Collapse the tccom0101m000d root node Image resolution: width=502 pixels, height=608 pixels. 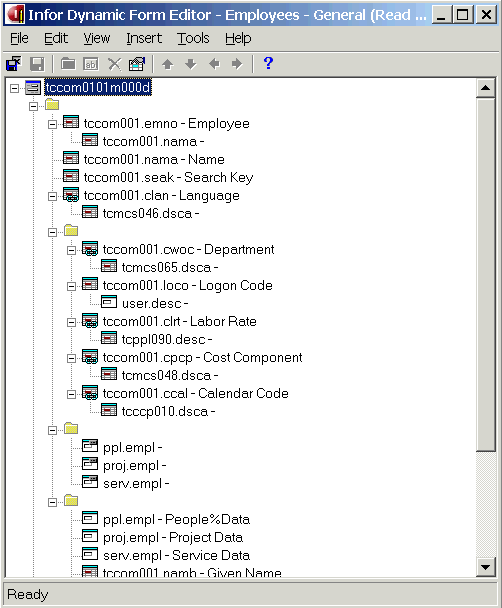click(14, 88)
